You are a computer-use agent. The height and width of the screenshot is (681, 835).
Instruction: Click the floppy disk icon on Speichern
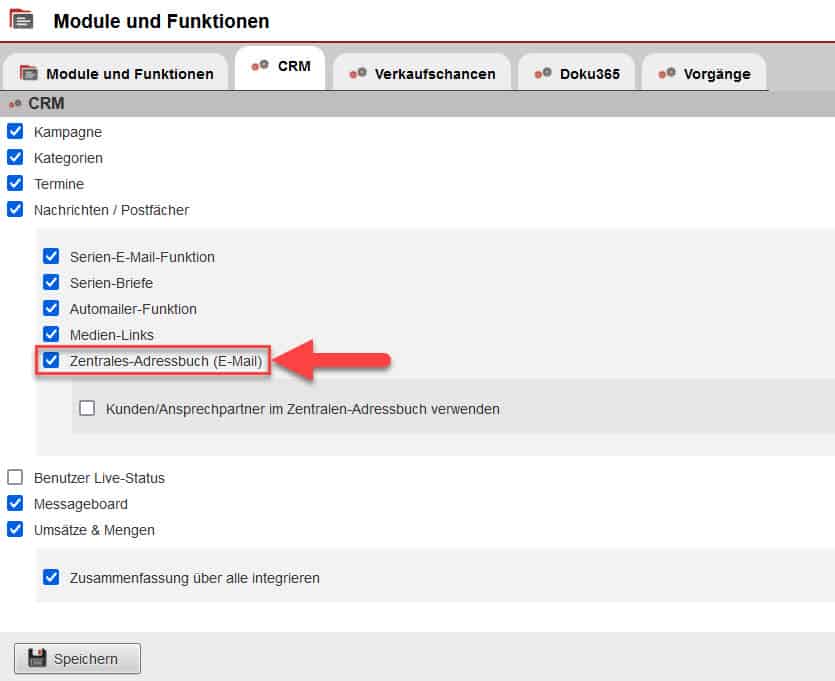click(37, 658)
